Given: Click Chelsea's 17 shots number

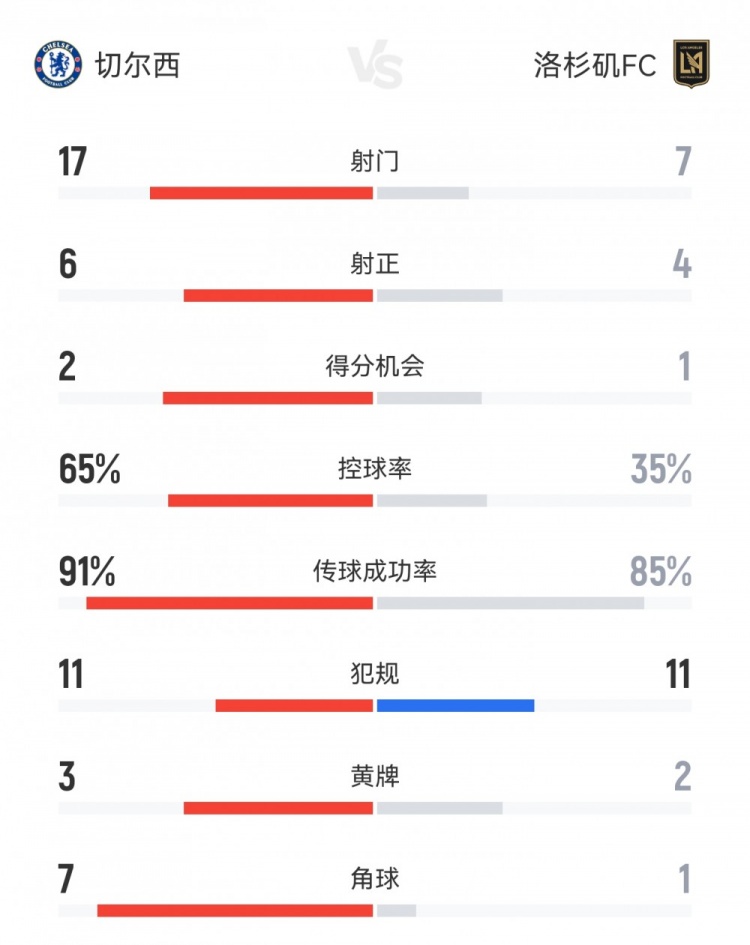Looking at the screenshot, I should pyautogui.click(x=72, y=162).
